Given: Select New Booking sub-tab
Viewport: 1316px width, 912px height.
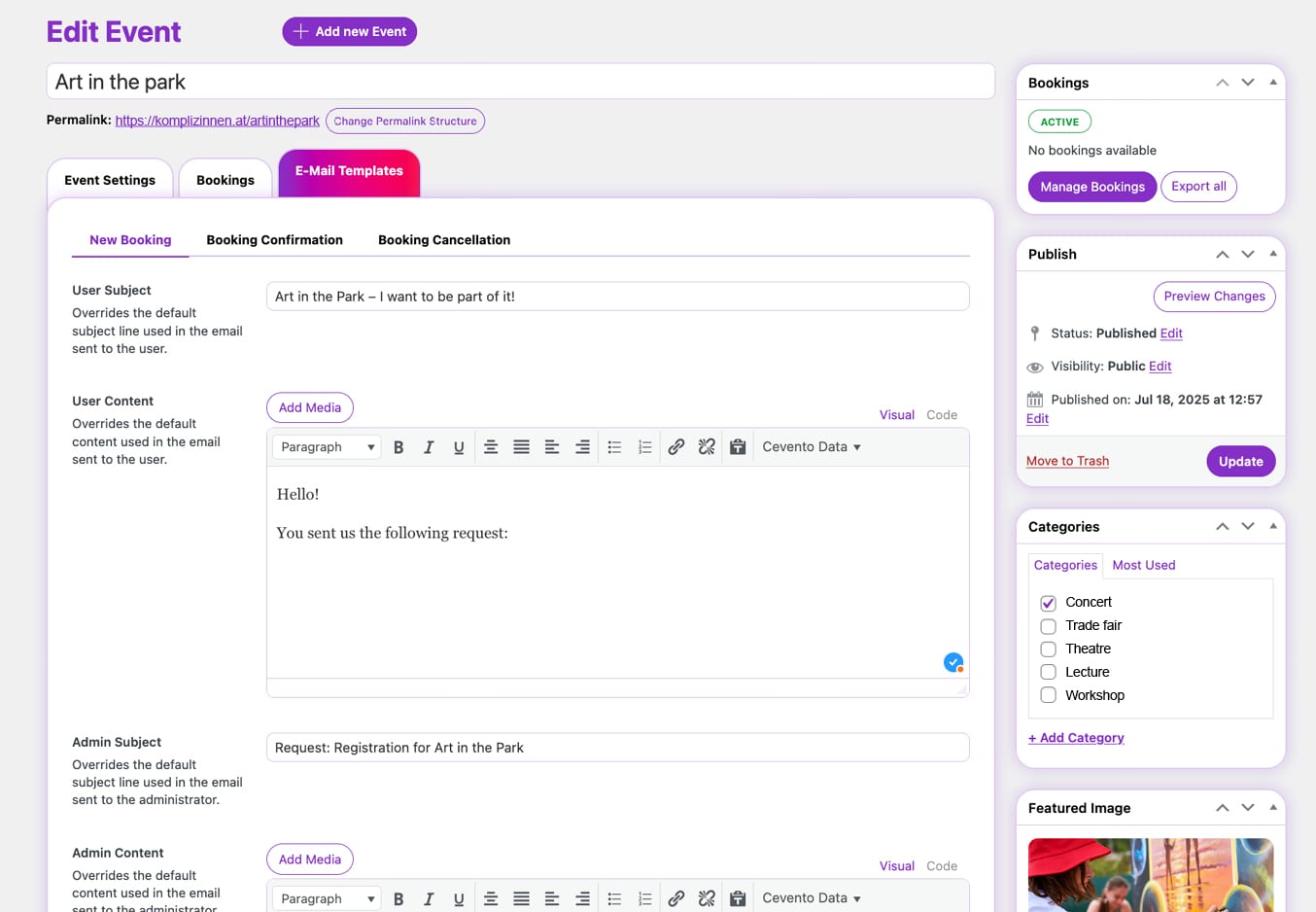Looking at the screenshot, I should point(130,240).
